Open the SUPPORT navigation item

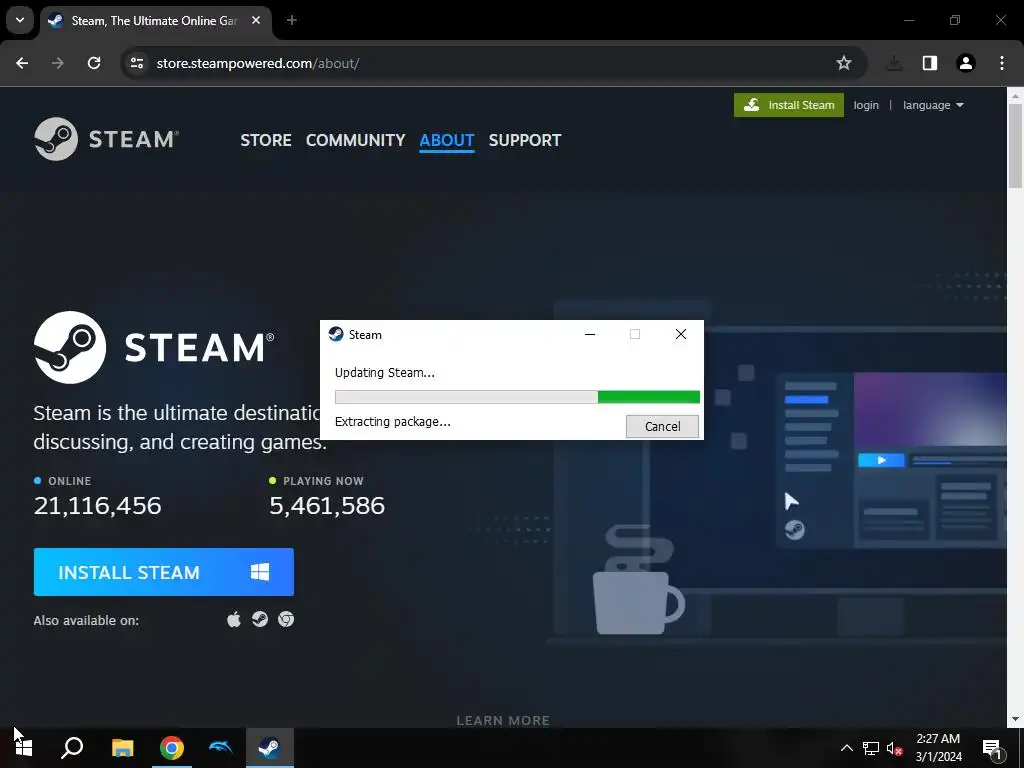tap(525, 140)
